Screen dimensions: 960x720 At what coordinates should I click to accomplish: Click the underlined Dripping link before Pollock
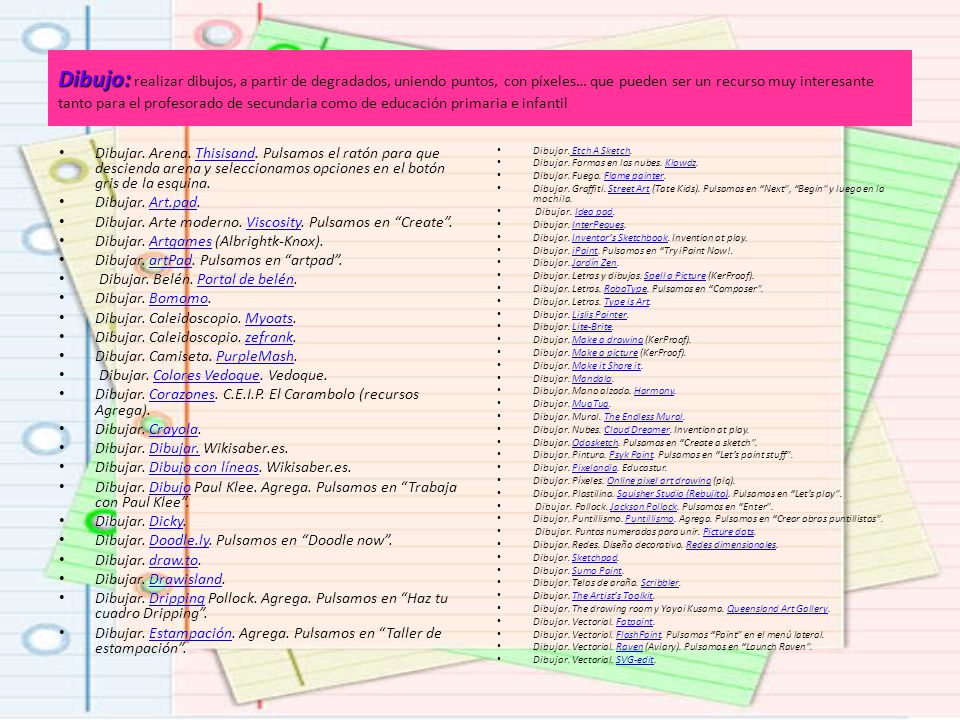click(177, 598)
